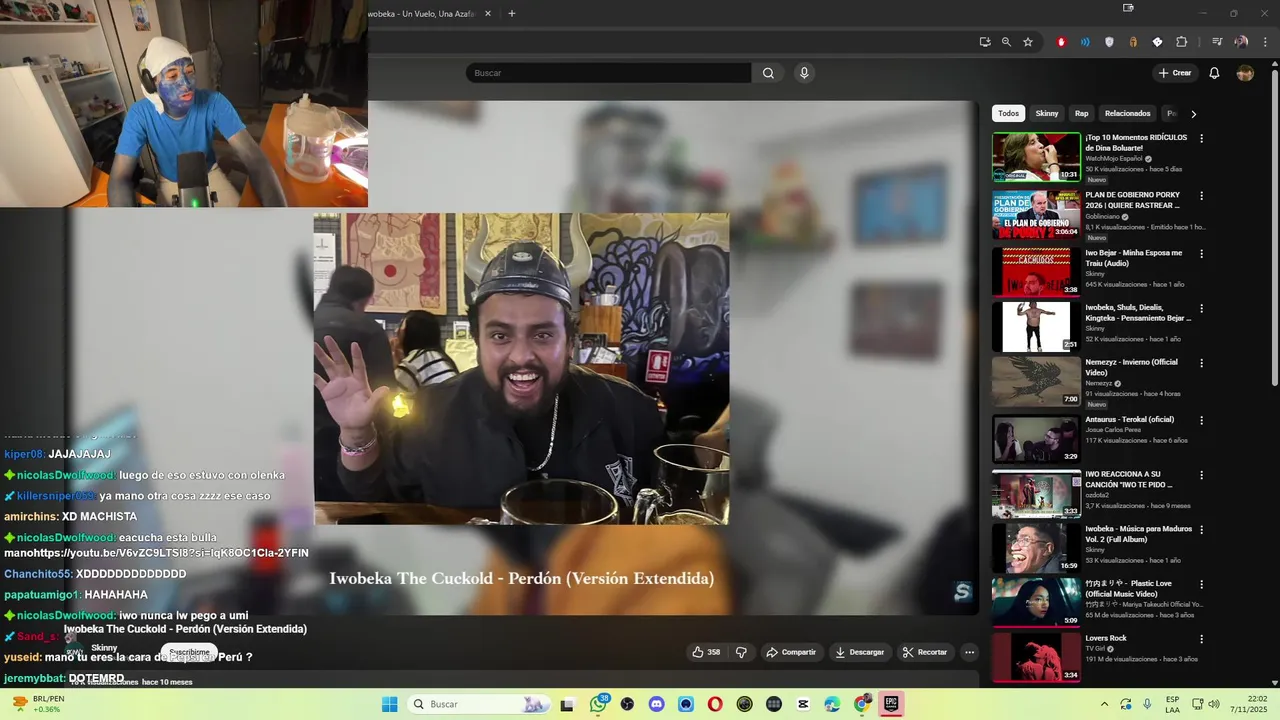Open options for Pensamiento Bejar video

[1201, 309]
